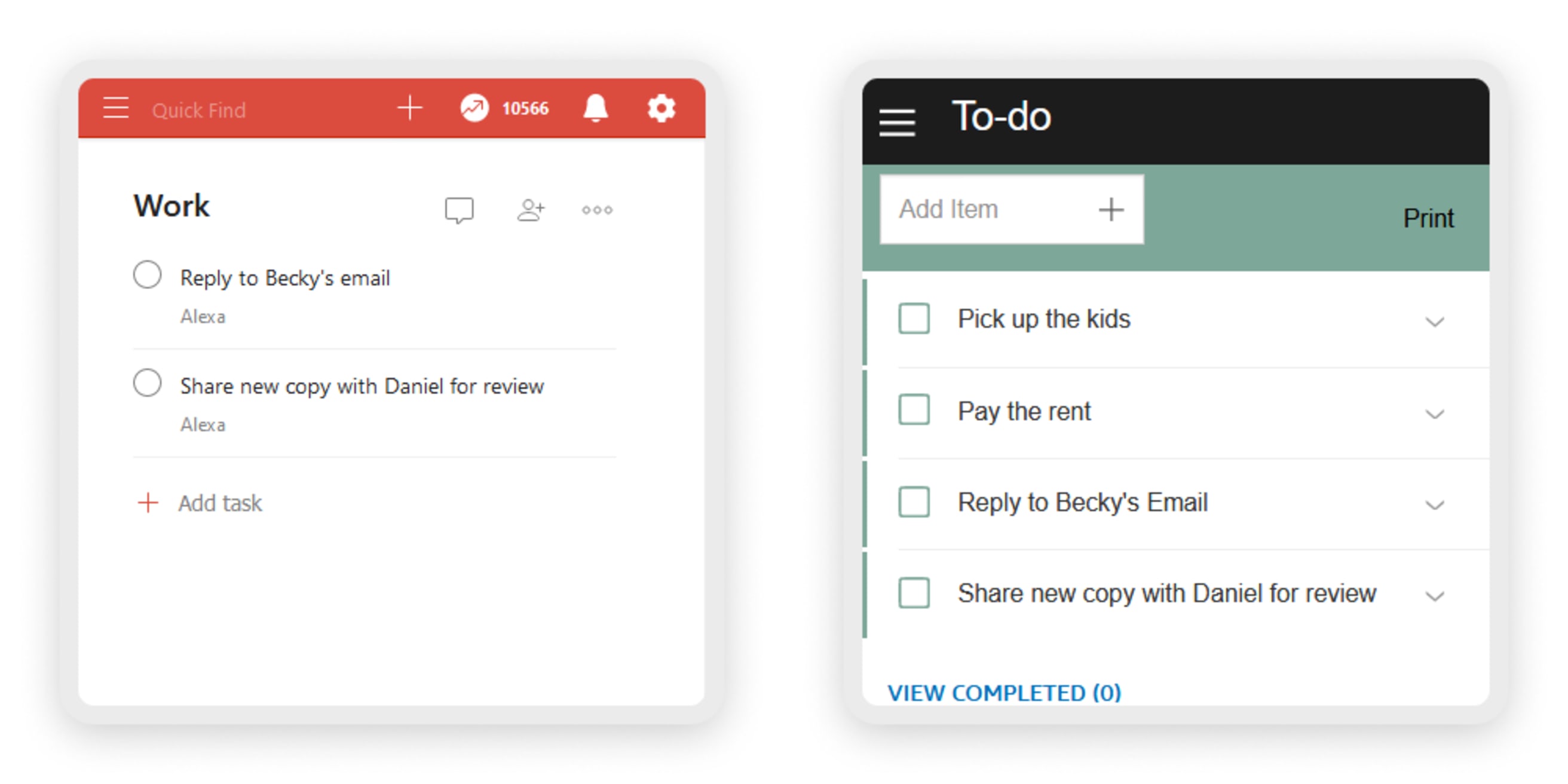
Task: Check the Pick up the kids checkbox
Action: (x=913, y=318)
